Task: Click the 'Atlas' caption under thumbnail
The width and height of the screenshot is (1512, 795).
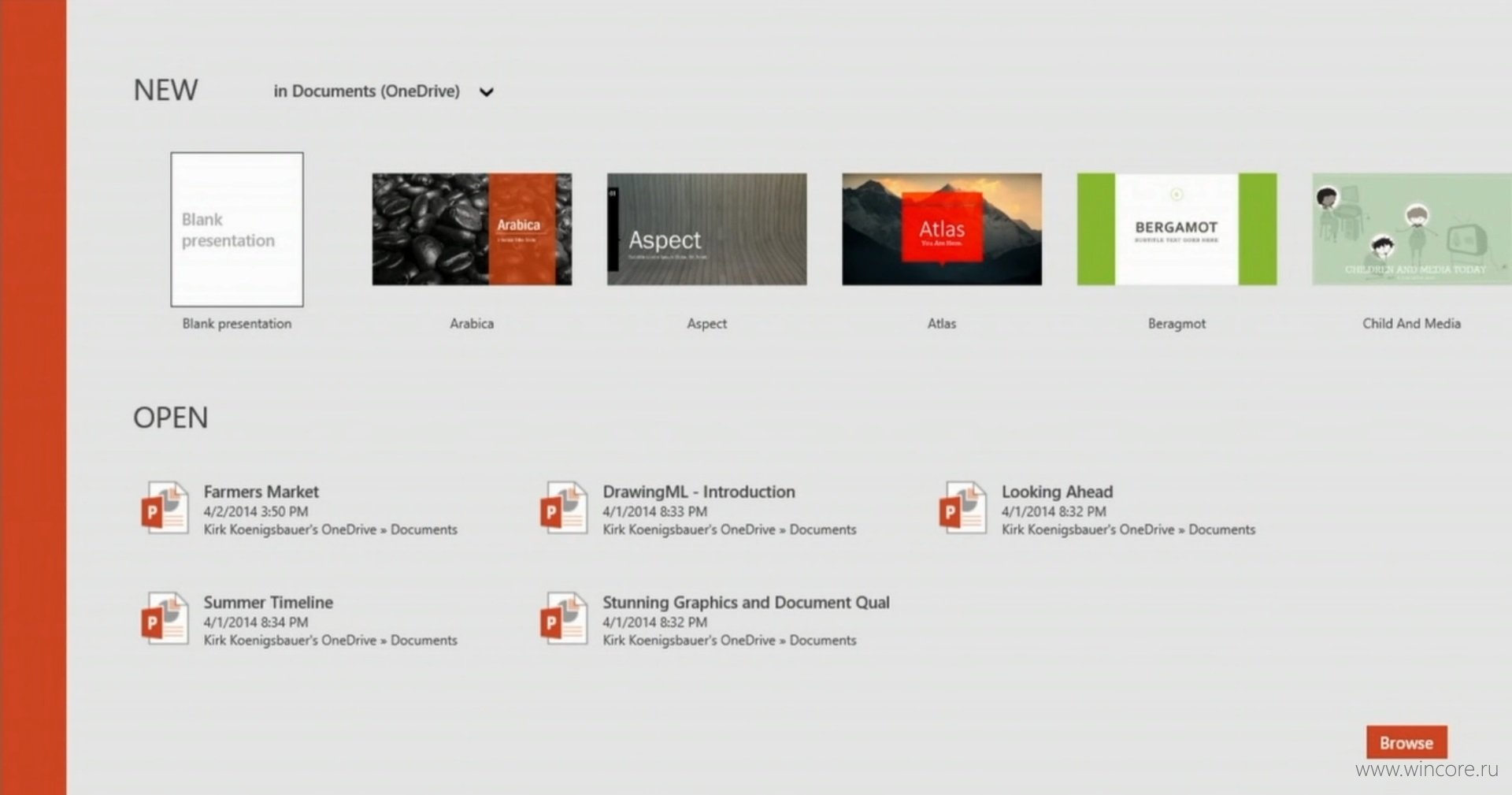Action: click(x=942, y=323)
